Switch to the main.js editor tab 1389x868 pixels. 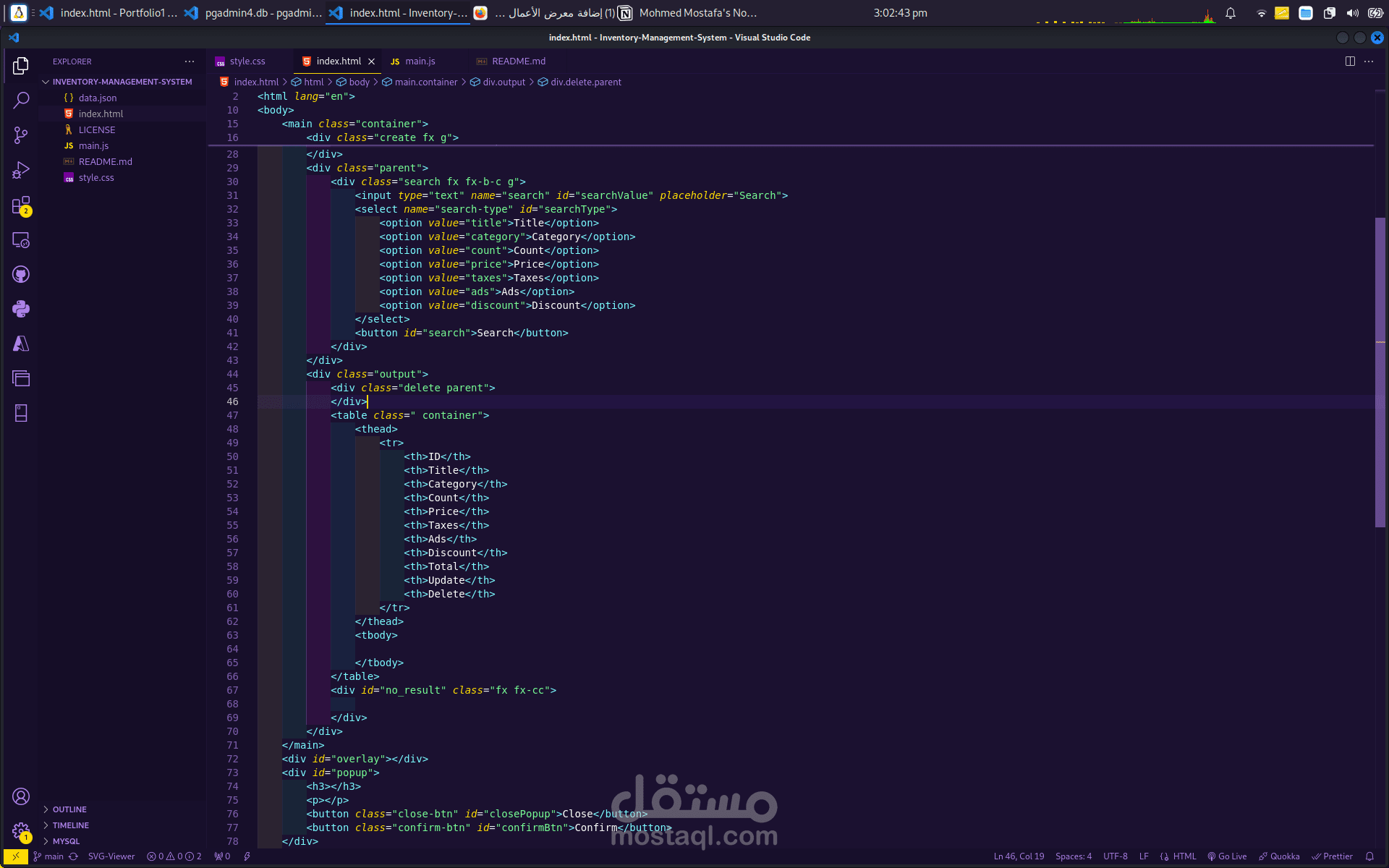419,61
